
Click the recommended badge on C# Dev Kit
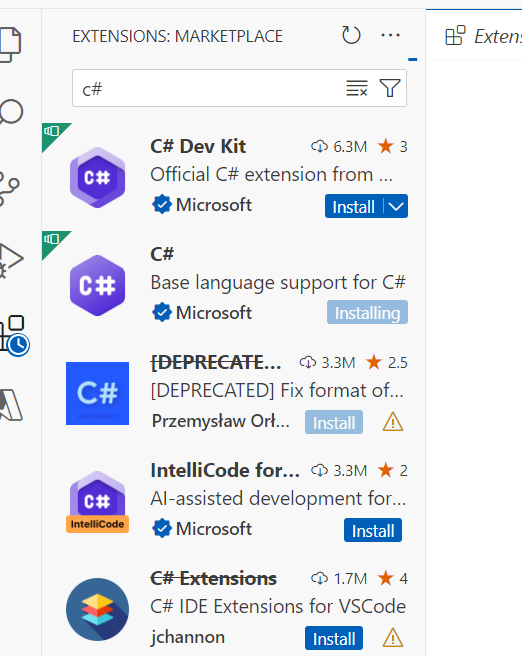coord(52,132)
